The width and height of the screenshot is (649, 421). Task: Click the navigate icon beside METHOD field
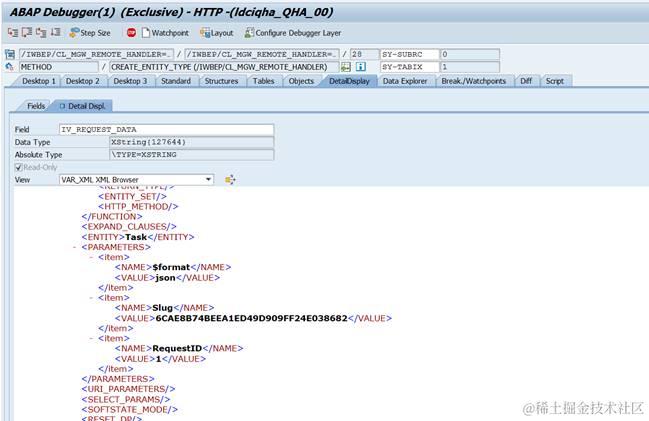click(x=10, y=67)
